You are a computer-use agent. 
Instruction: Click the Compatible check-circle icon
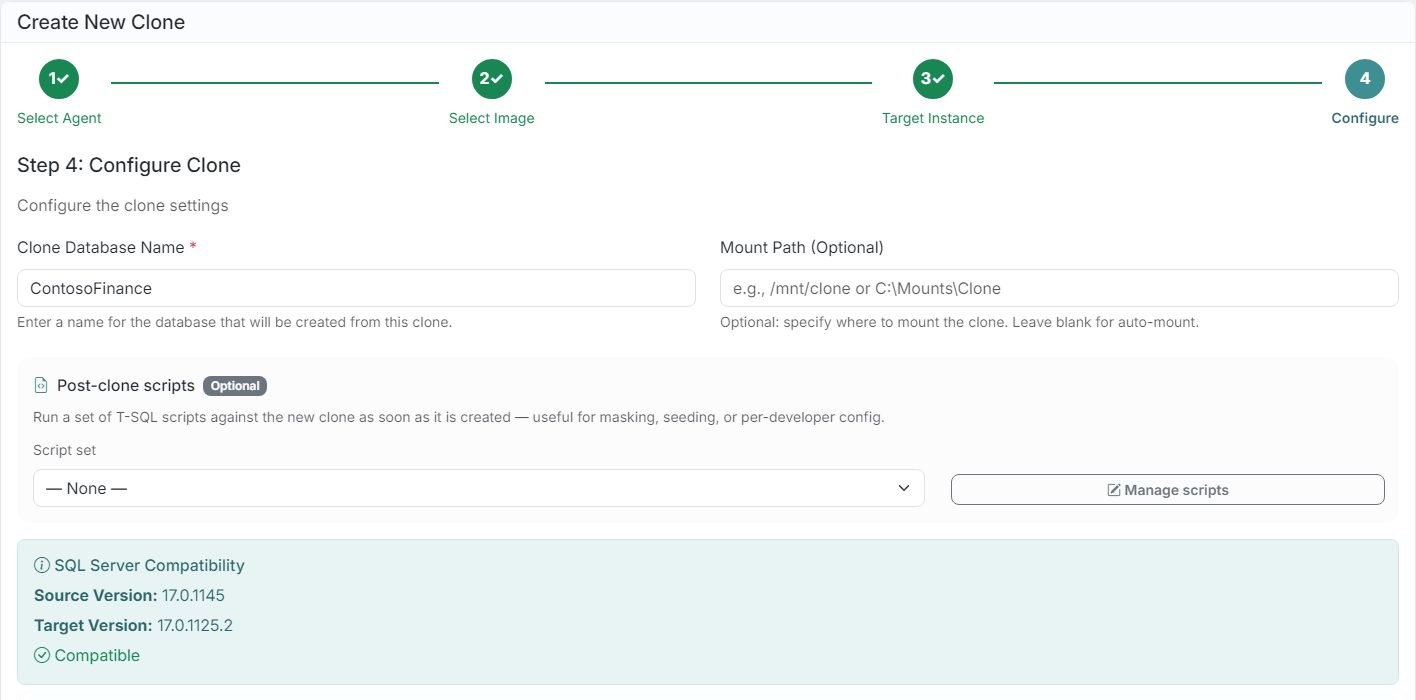(42, 655)
